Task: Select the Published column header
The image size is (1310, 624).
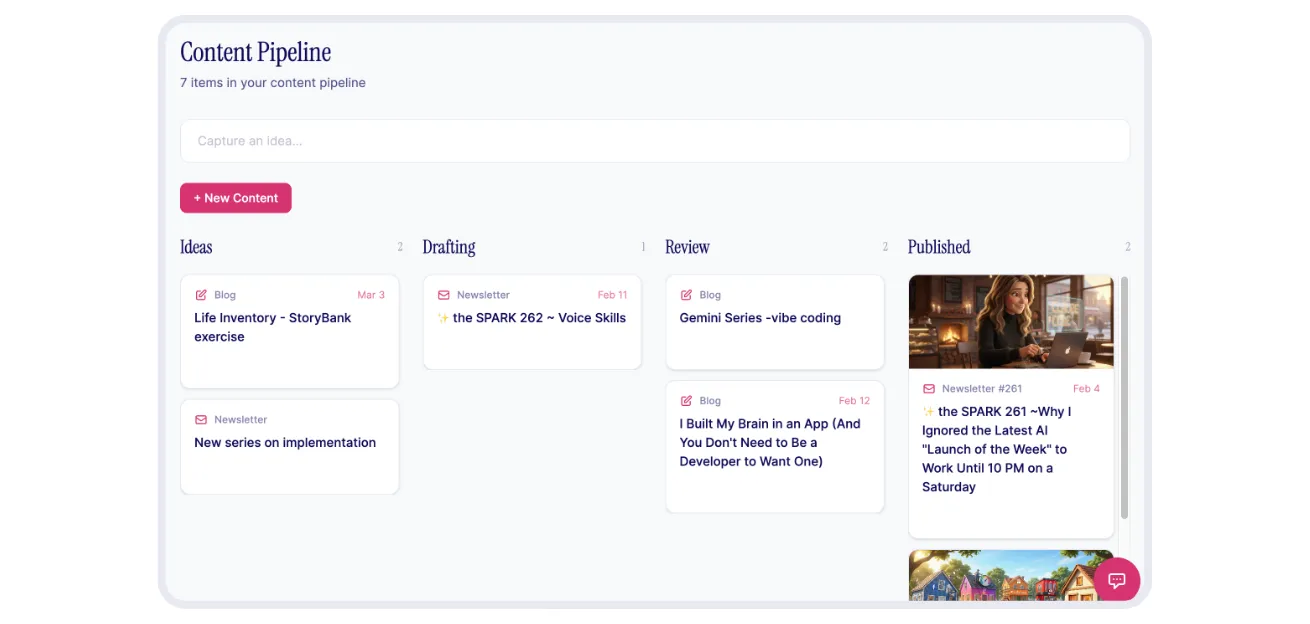Action: point(939,247)
